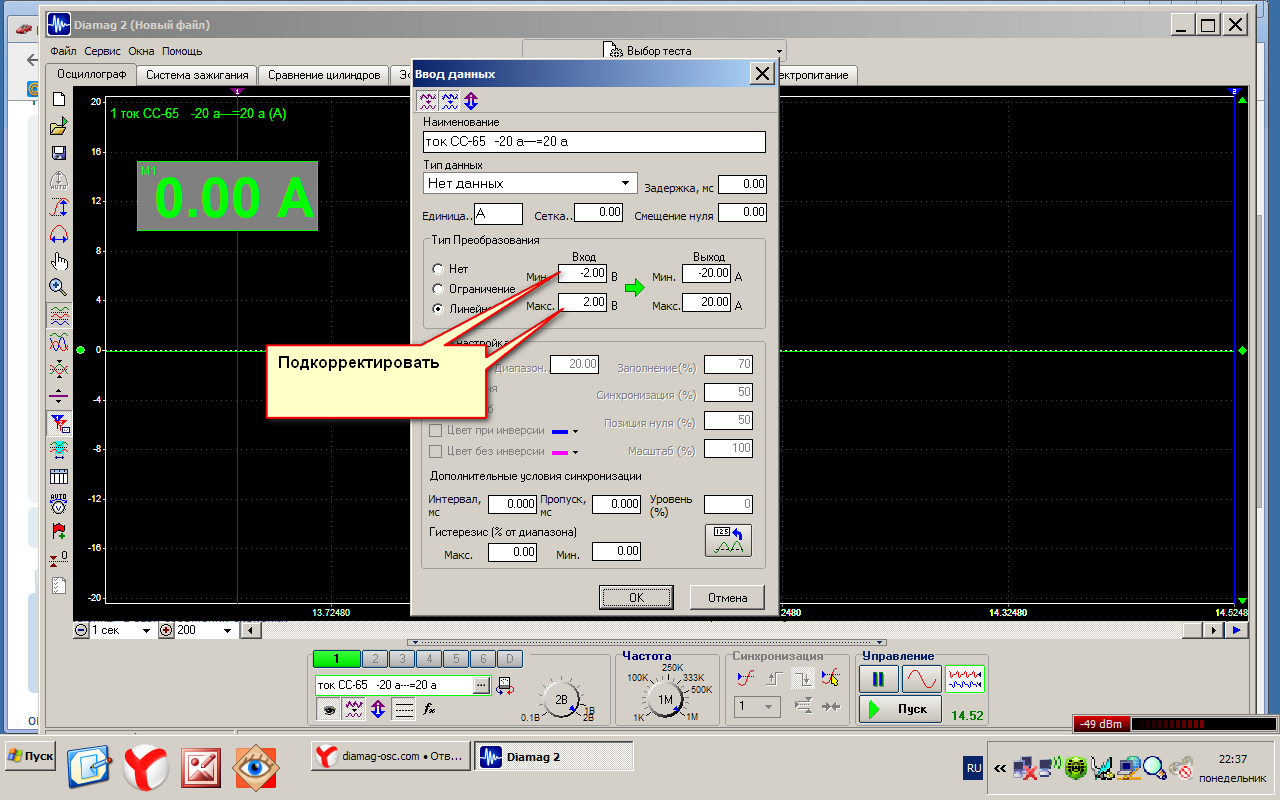Switch to 'Сравнение цилиндров' tab
The image size is (1280, 800).
pos(325,75)
